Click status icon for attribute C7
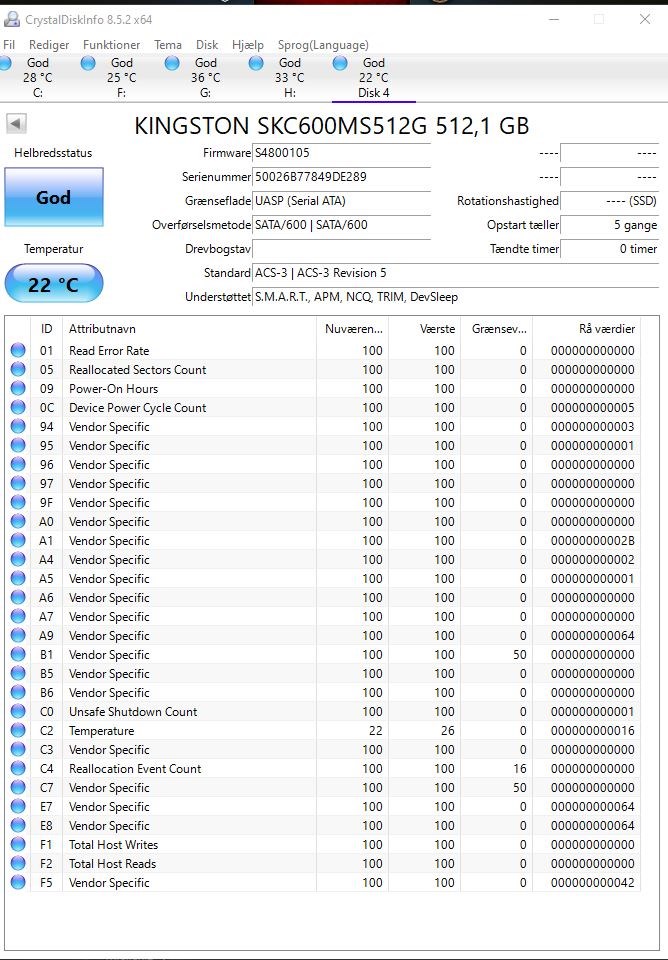The width and height of the screenshot is (668, 960). coord(18,787)
